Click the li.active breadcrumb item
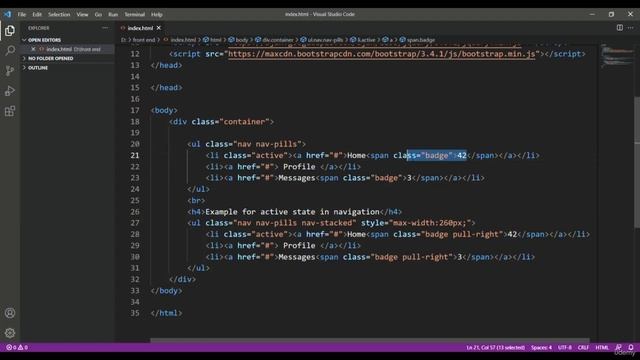The height and width of the screenshot is (360, 640). coord(362,40)
